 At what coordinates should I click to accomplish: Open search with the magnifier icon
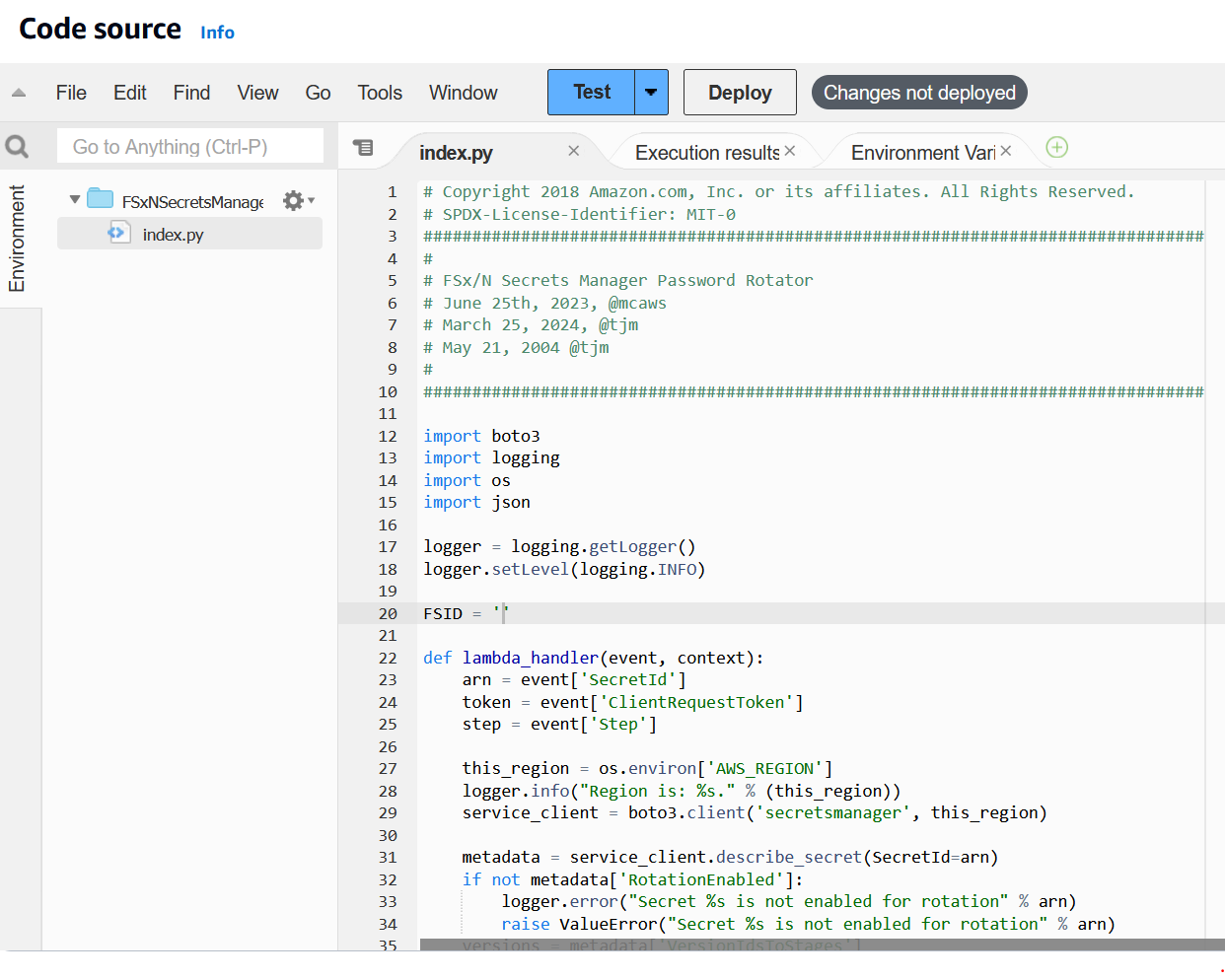[x=17, y=145]
